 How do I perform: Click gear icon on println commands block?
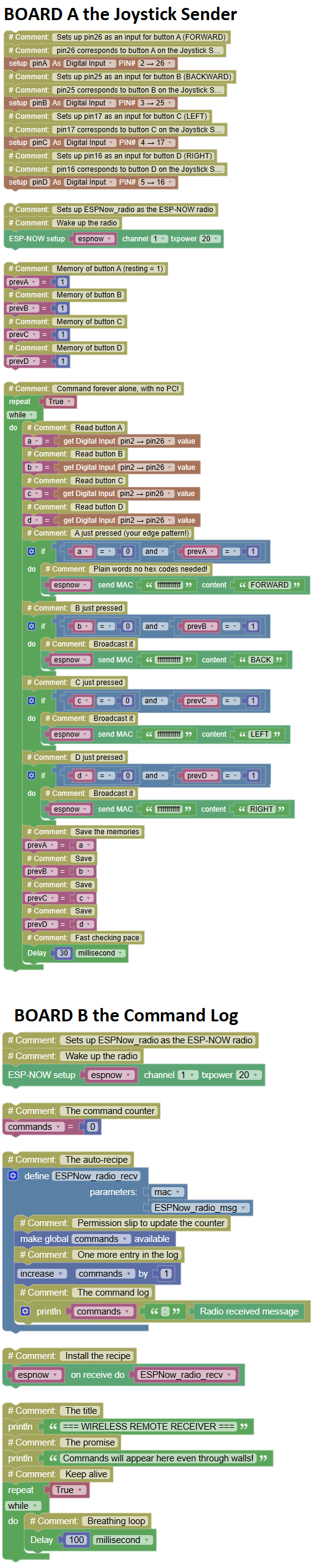pyautogui.click(x=26, y=1311)
